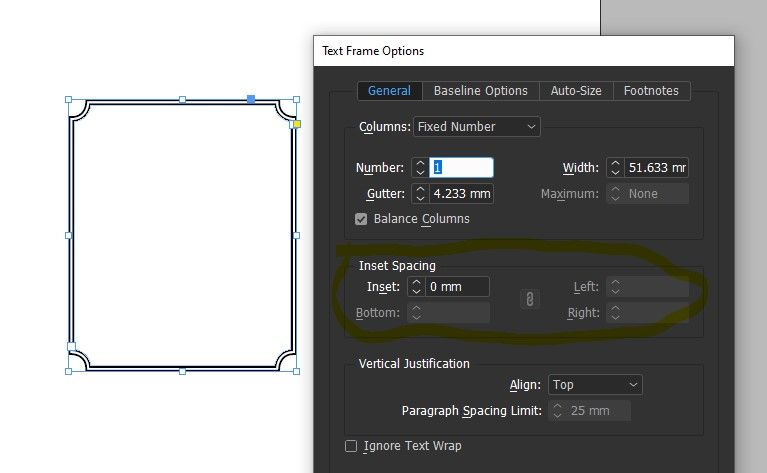Open the Footnotes tab
Screen dimensions: 767x473
tap(651, 91)
